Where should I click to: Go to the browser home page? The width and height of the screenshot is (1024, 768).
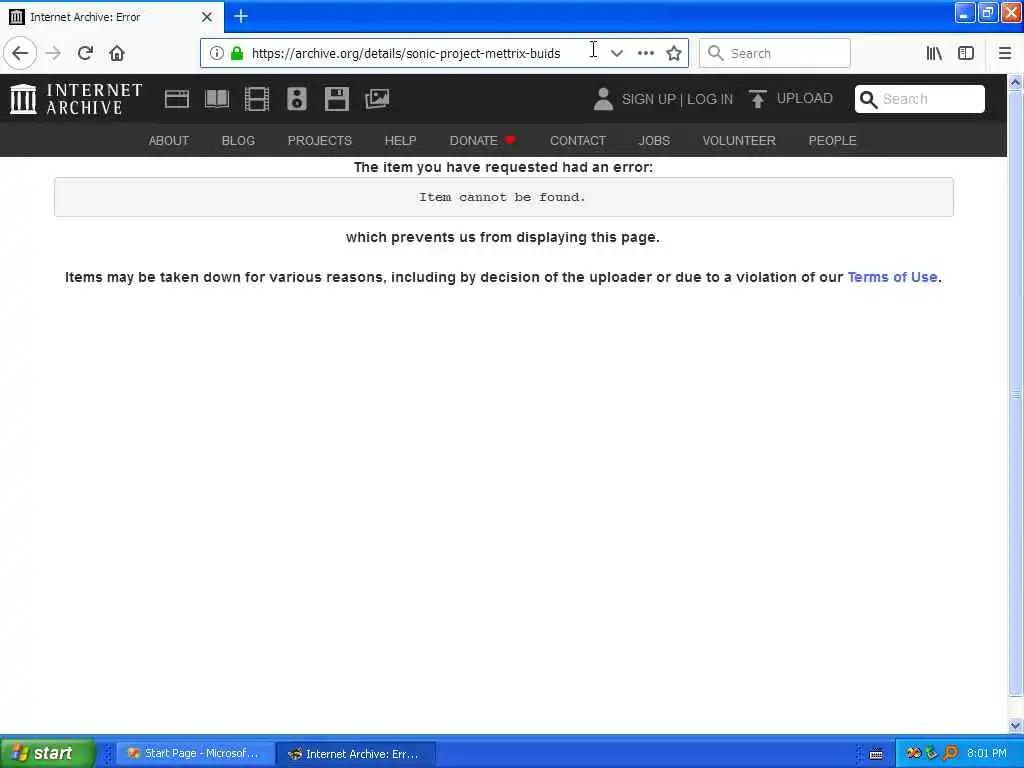(x=117, y=53)
